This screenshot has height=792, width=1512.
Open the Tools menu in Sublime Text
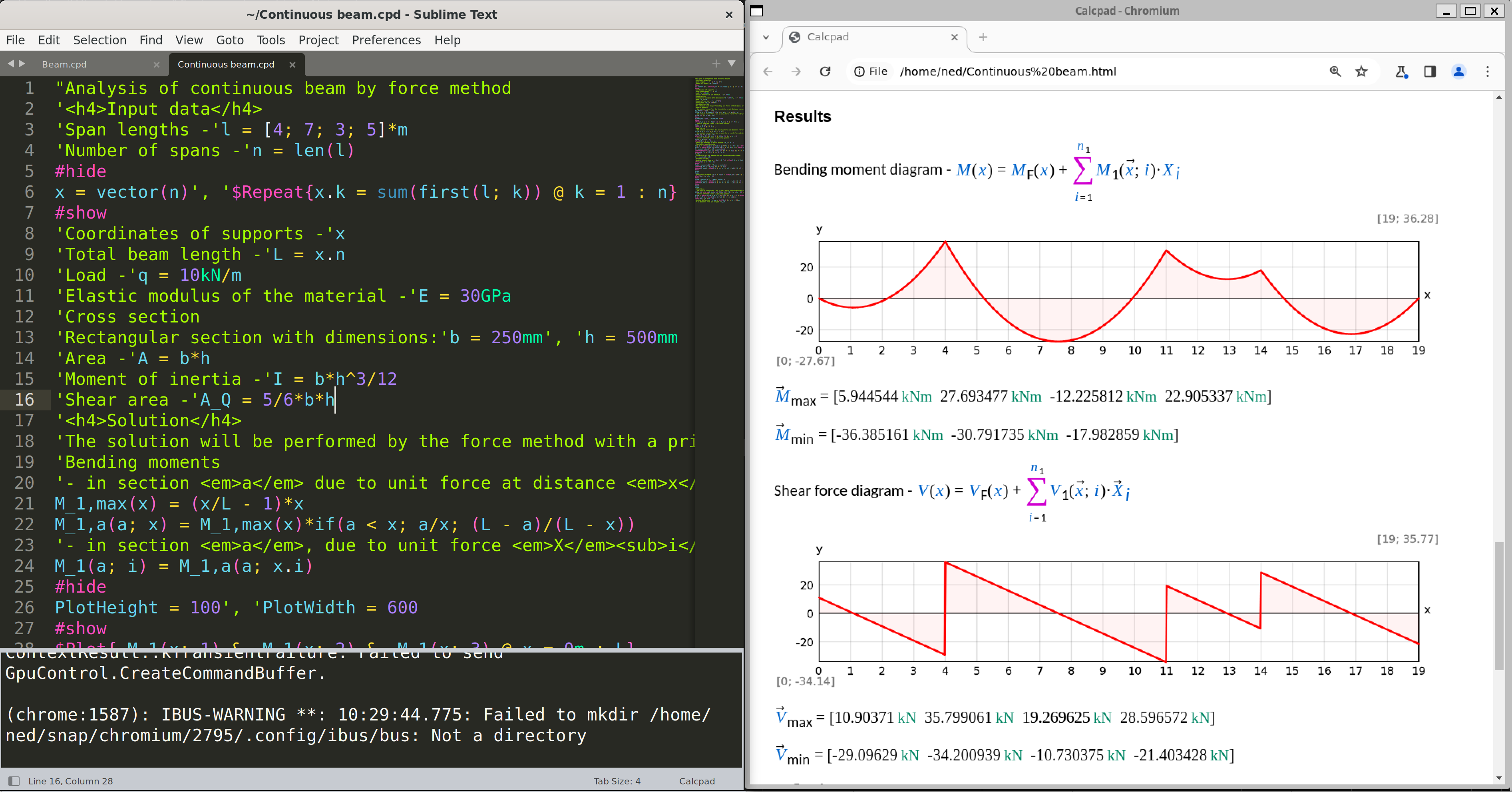[x=270, y=40]
